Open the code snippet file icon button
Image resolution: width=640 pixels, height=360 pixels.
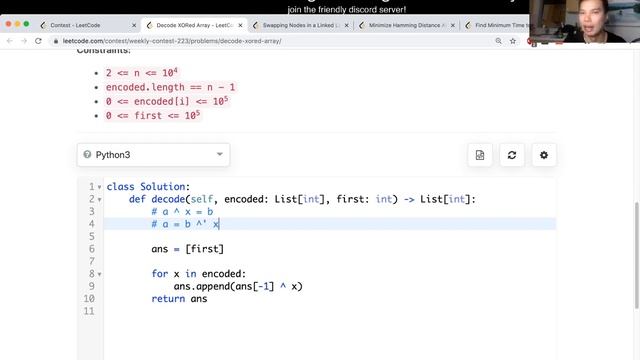(480, 155)
